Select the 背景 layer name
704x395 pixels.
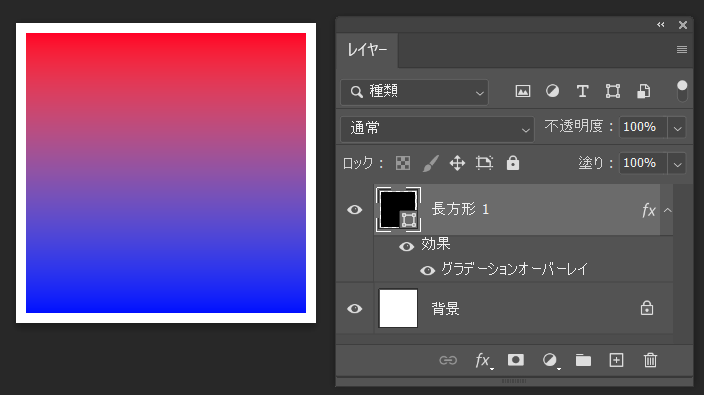click(x=445, y=309)
